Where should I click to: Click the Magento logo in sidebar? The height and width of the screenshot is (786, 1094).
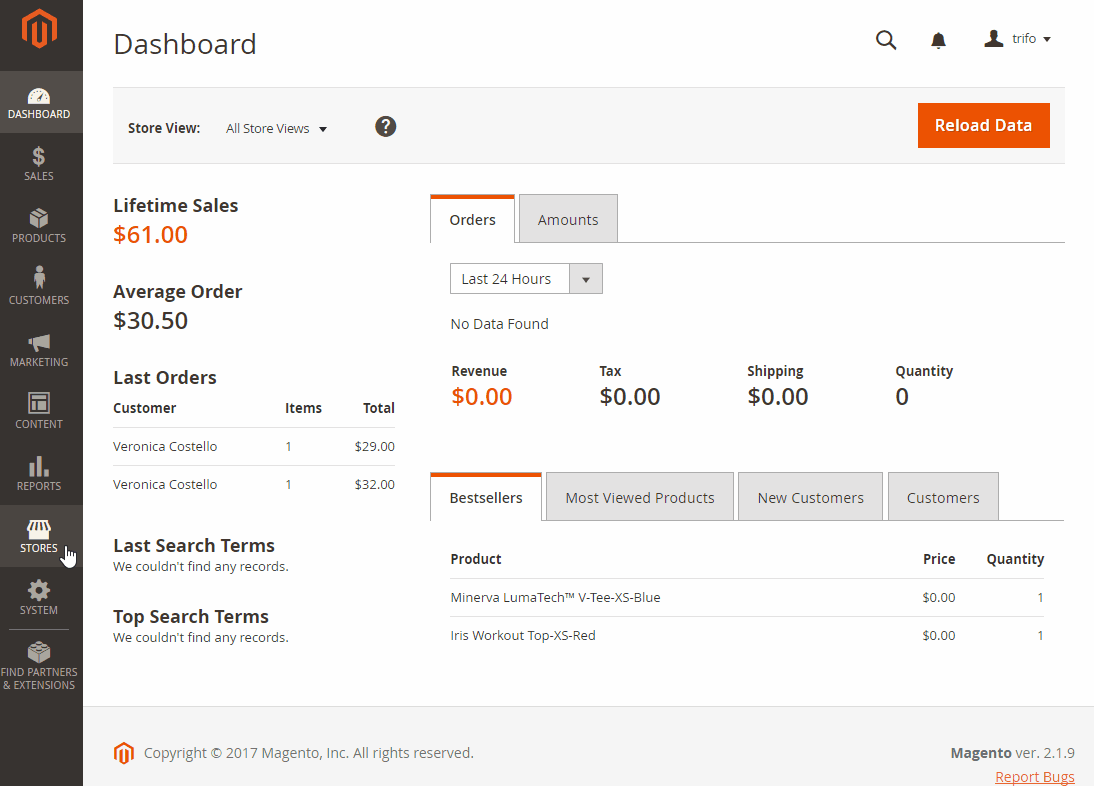click(39, 29)
